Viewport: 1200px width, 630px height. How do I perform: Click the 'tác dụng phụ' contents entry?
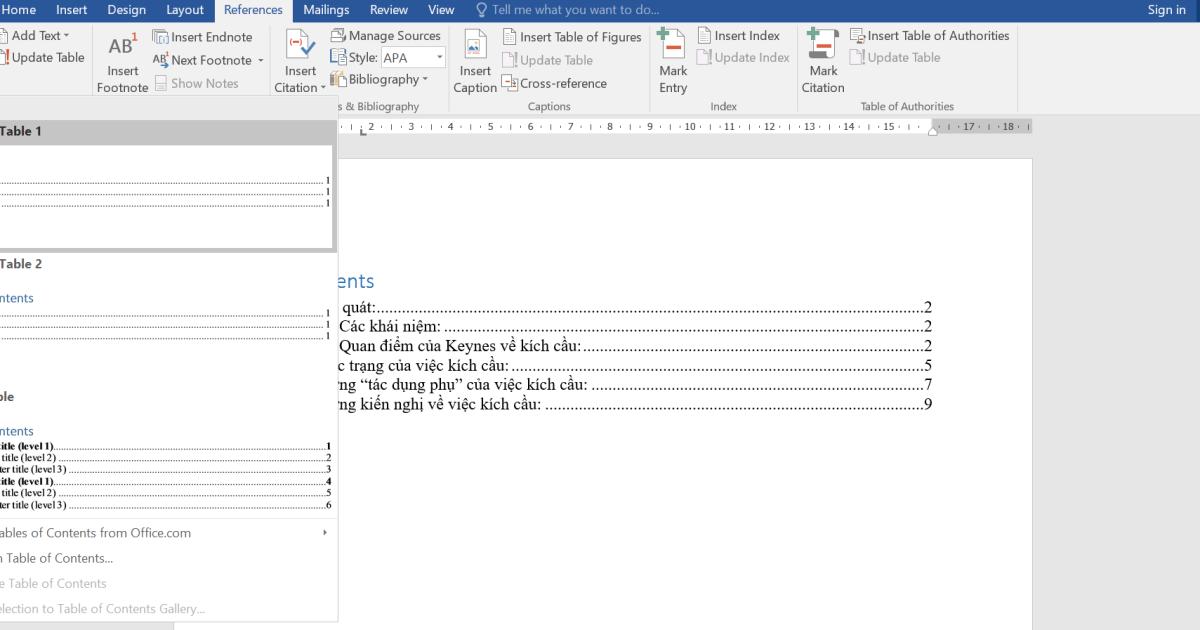pyautogui.click(x=636, y=385)
